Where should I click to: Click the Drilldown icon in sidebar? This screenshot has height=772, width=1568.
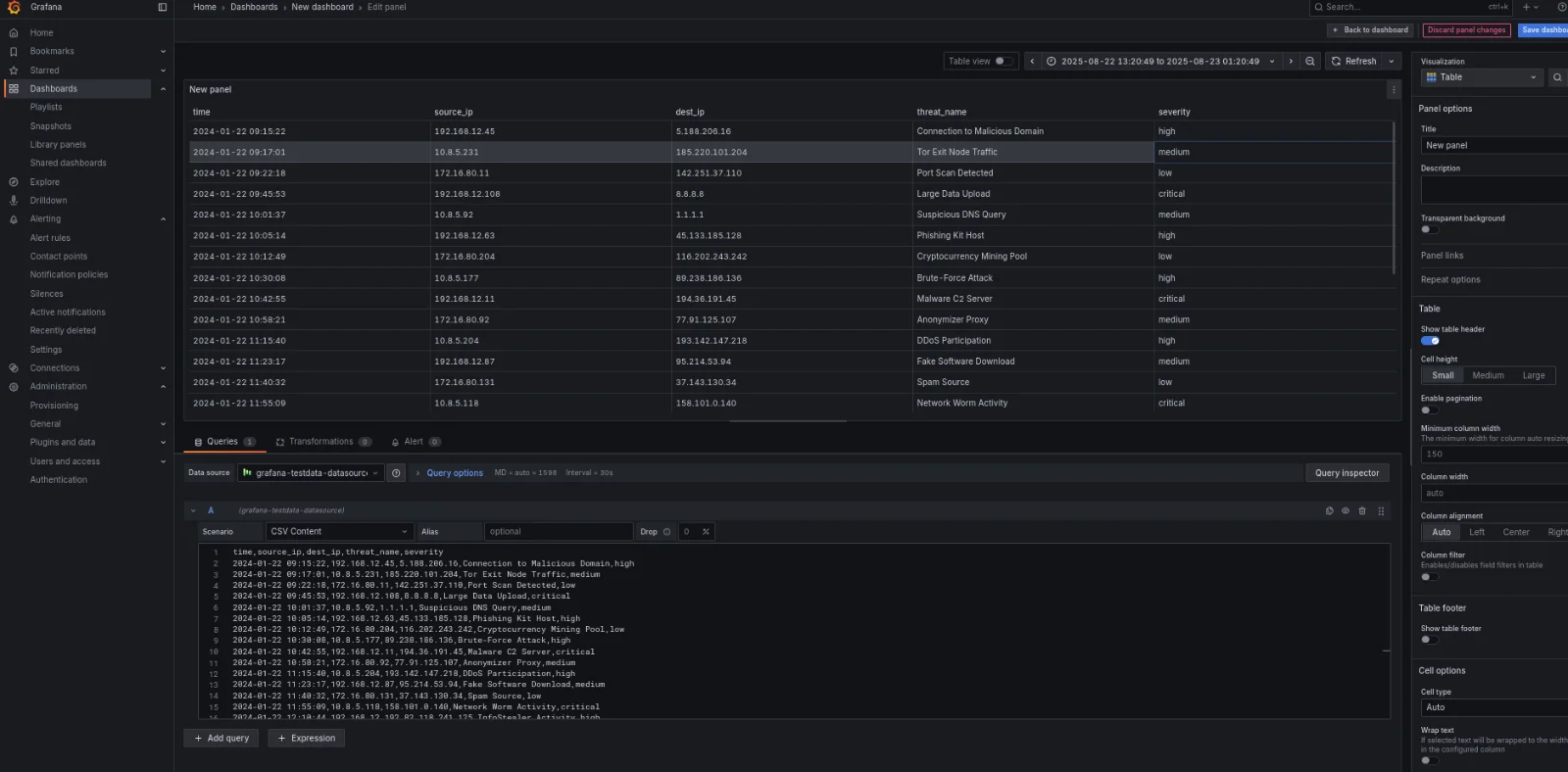14,201
